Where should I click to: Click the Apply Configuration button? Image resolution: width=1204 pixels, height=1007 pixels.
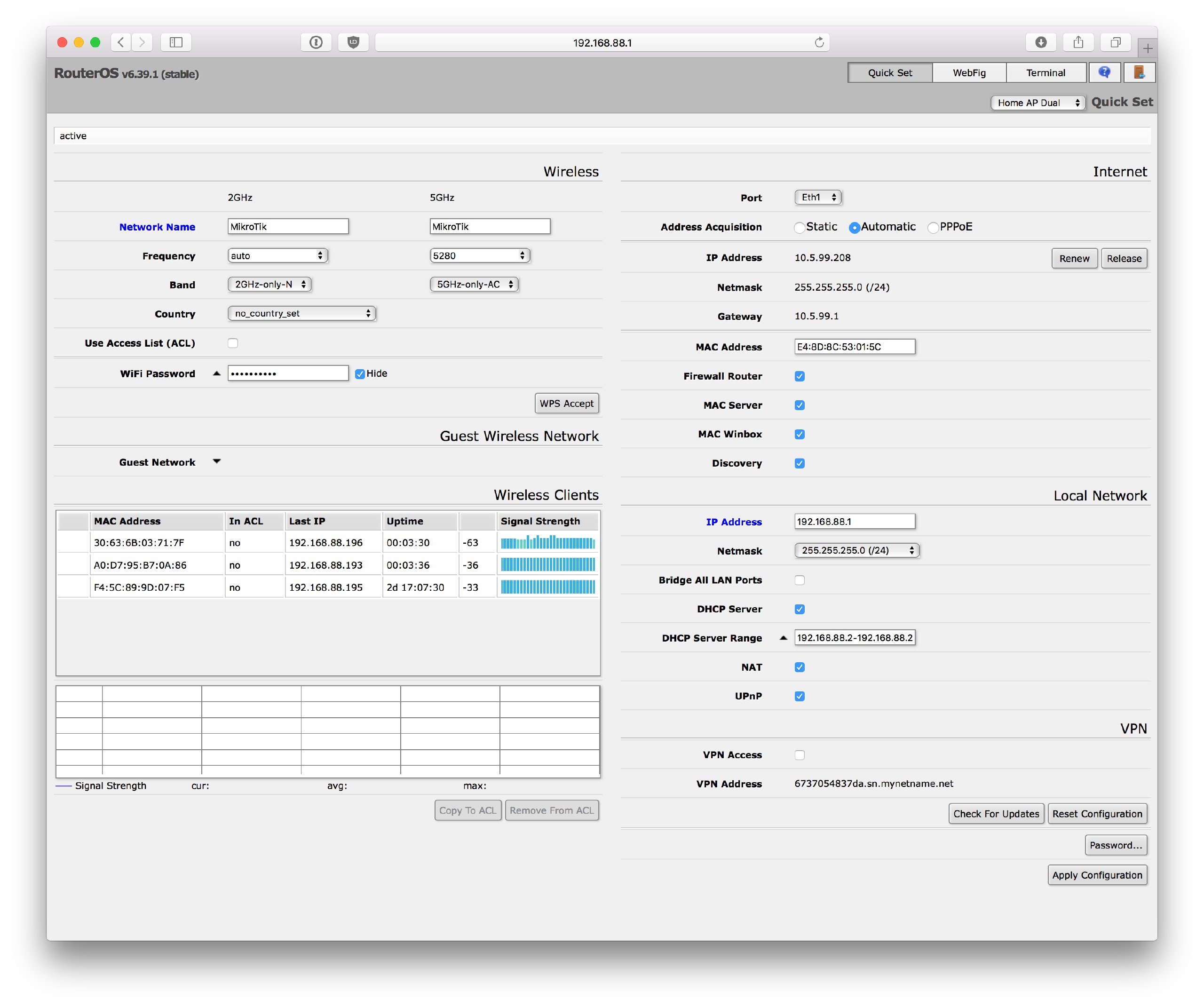click(1097, 875)
